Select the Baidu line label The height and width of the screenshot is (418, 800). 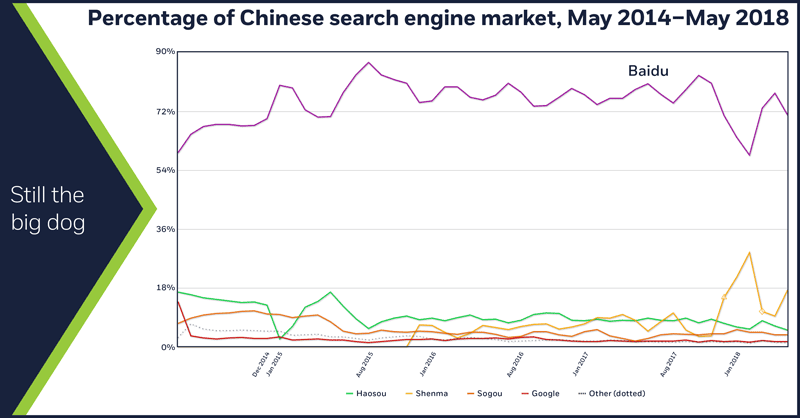pos(647,71)
